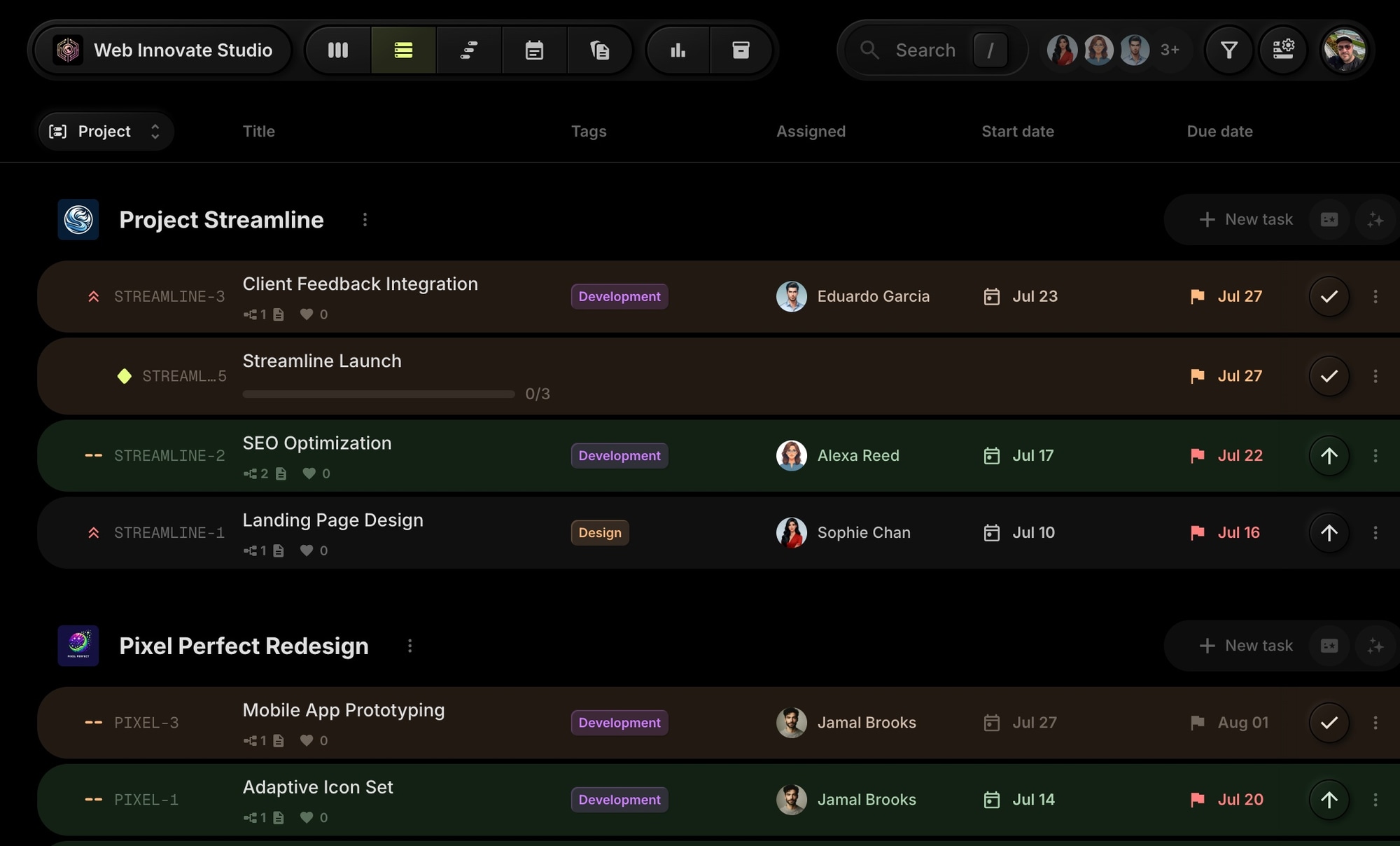Open the bar chart reports view
This screenshot has height=846, width=1400.
[x=678, y=50]
